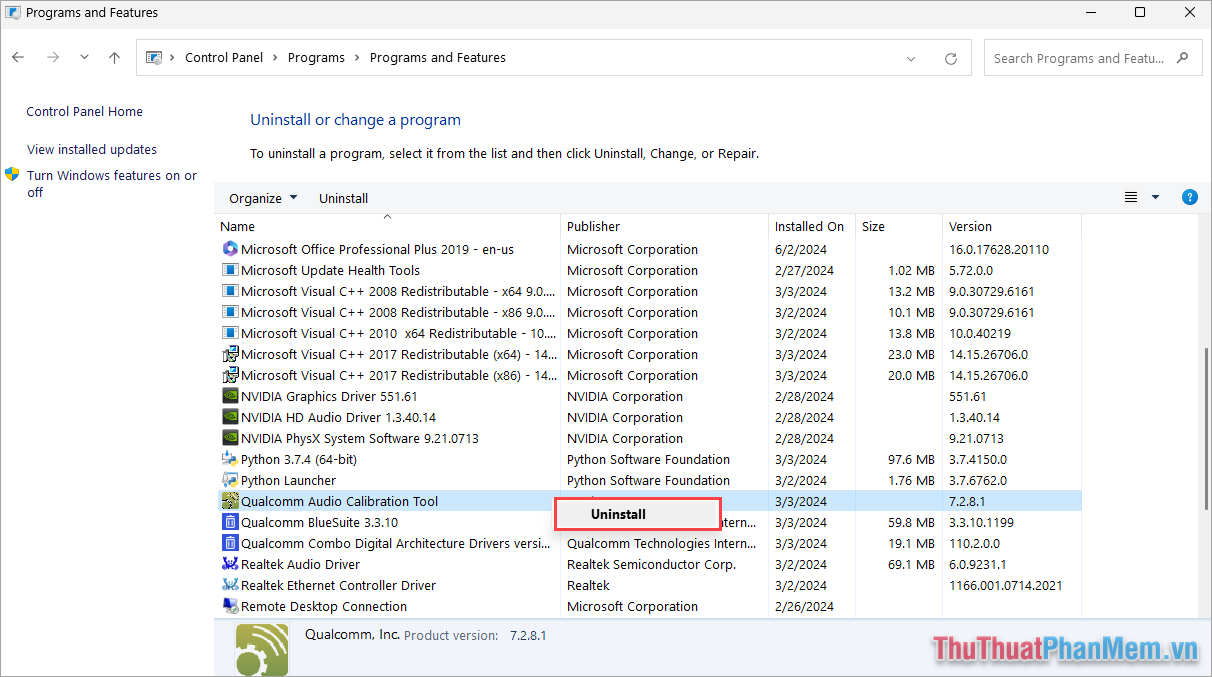
Task: Click the Change your view icon
Action: 1131,198
